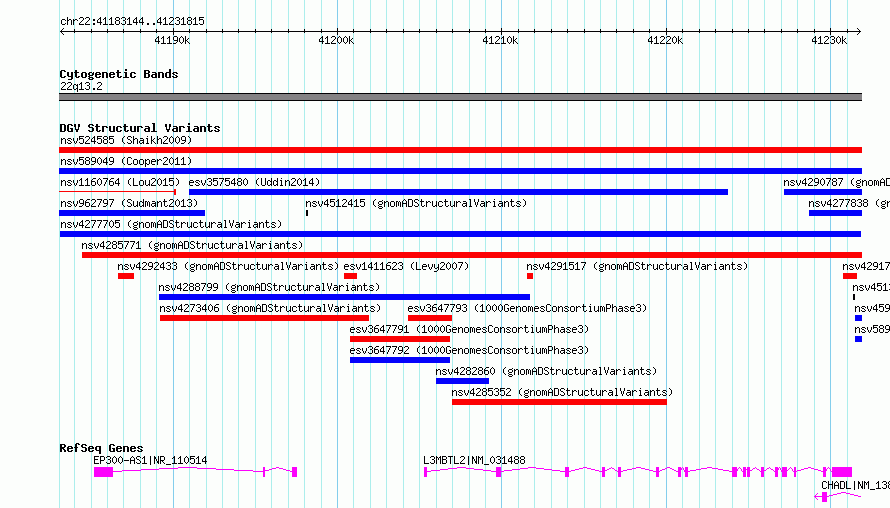Click the esv1411623 (Levy2007) red marker
This screenshot has width=890, height=508.
click(x=350, y=276)
